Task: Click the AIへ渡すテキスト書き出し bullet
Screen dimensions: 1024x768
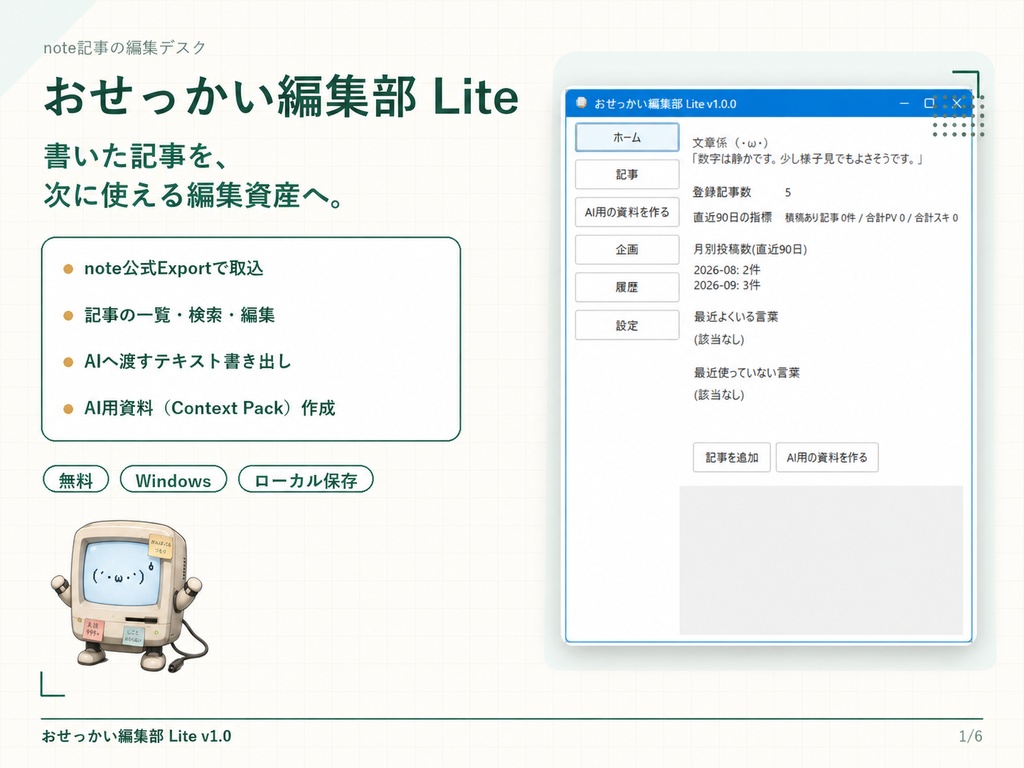Action: 187,361
